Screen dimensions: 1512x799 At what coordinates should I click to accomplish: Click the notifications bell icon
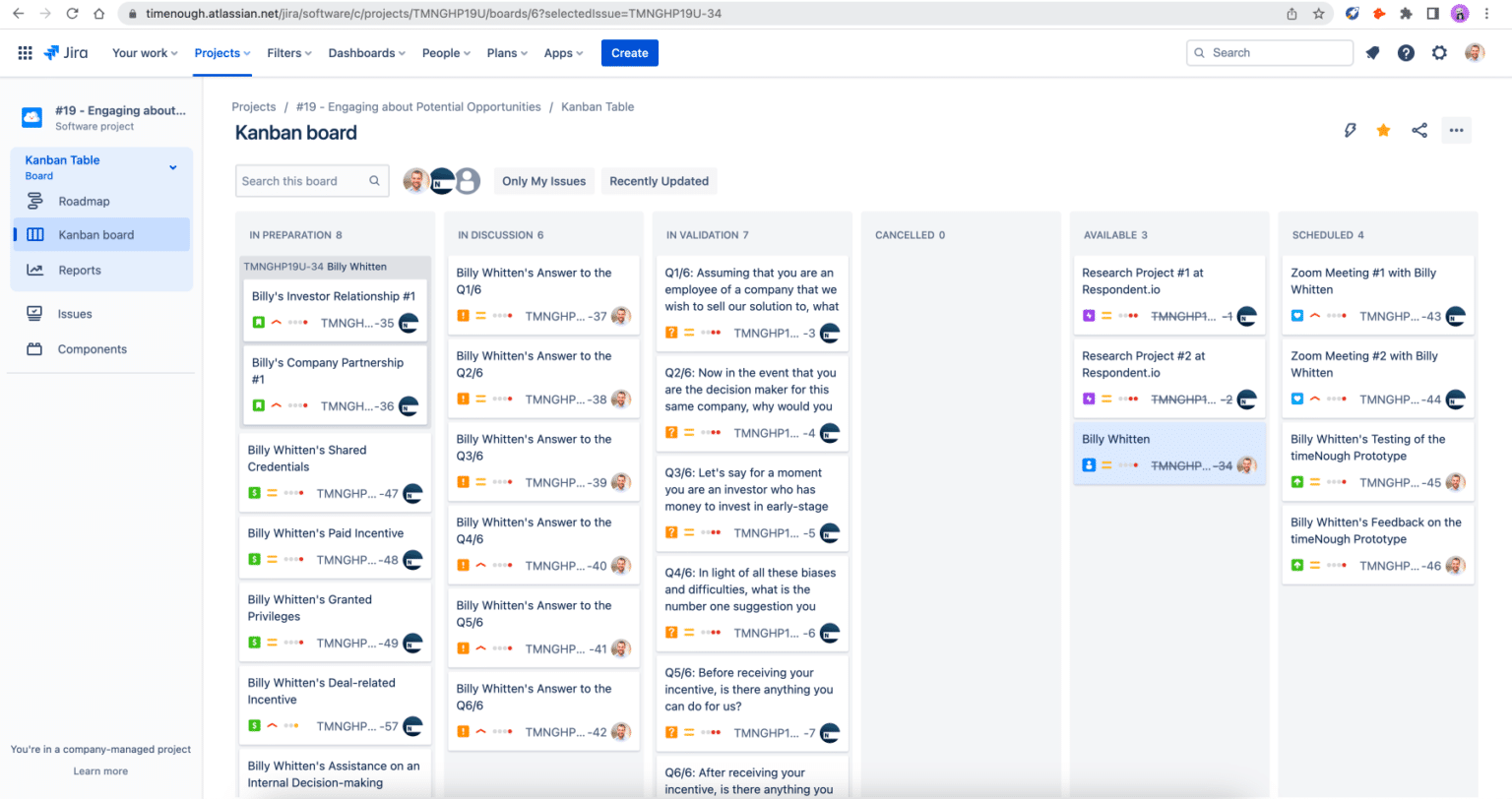click(x=1372, y=53)
